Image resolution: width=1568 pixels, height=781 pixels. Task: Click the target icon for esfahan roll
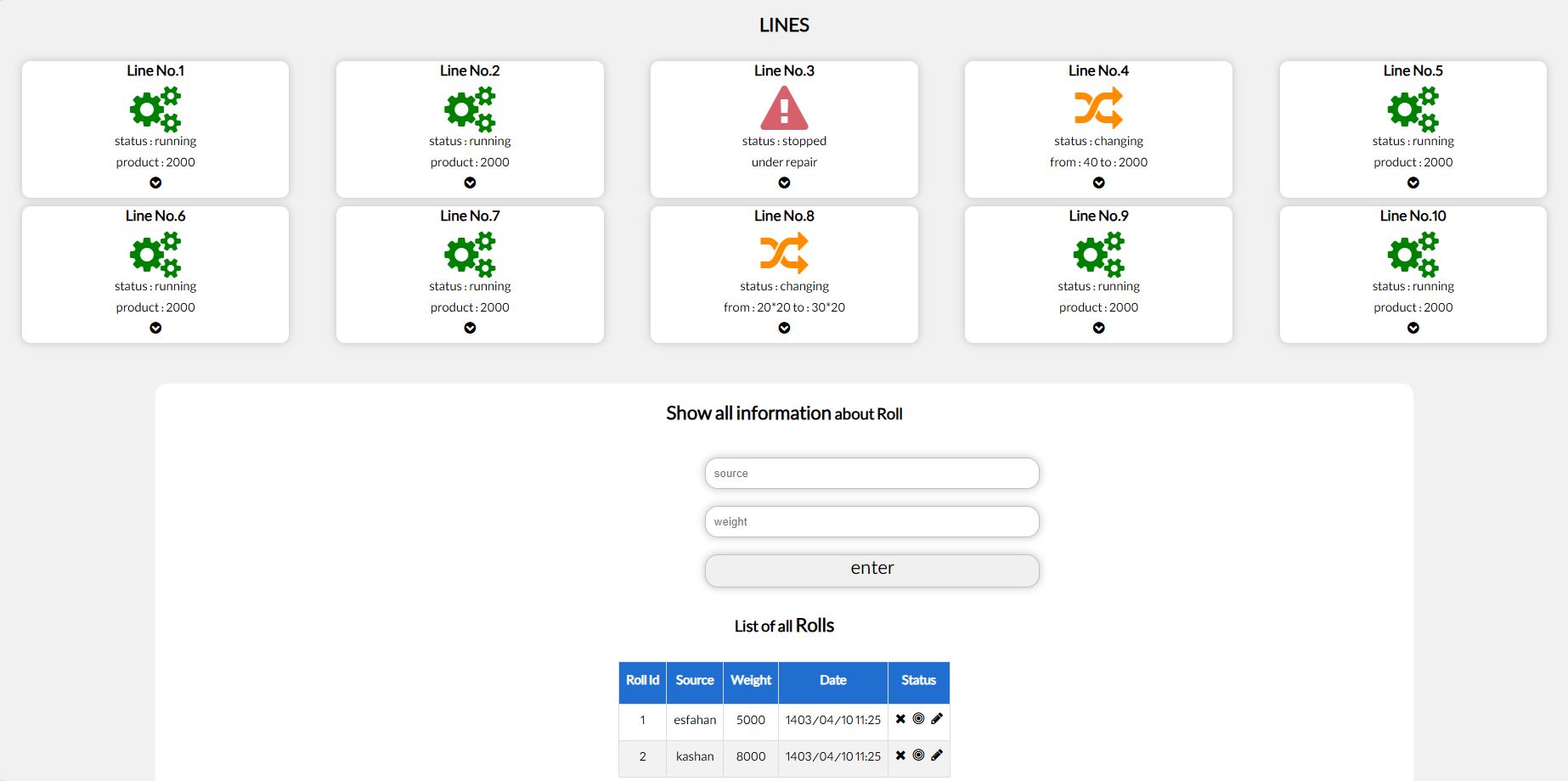point(918,719)
